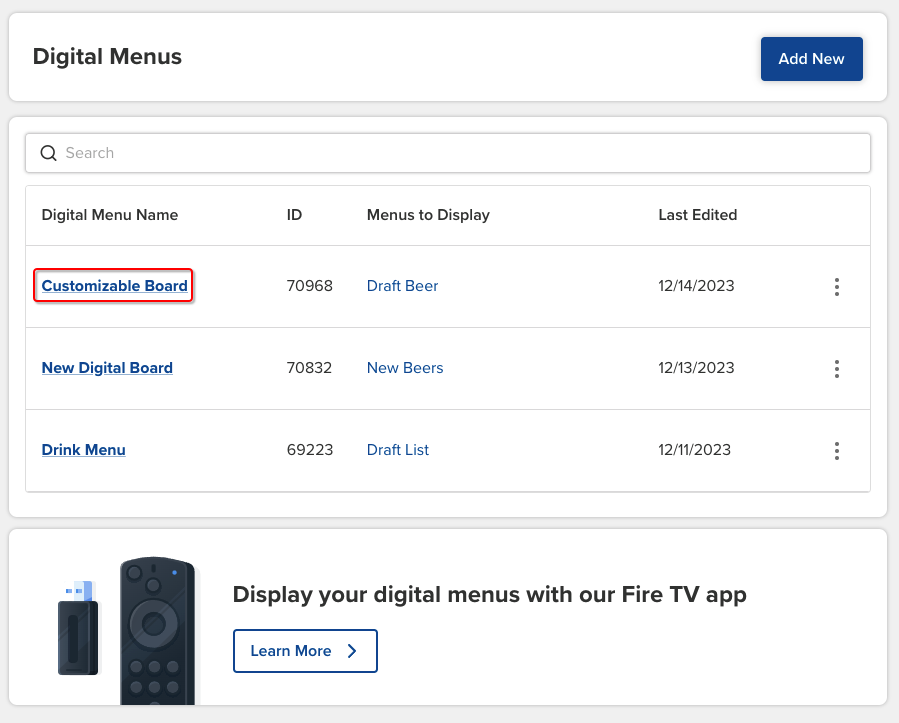Open the New Digital Board digital menu
Screen dimensions: 899x723
pos(107,368)
